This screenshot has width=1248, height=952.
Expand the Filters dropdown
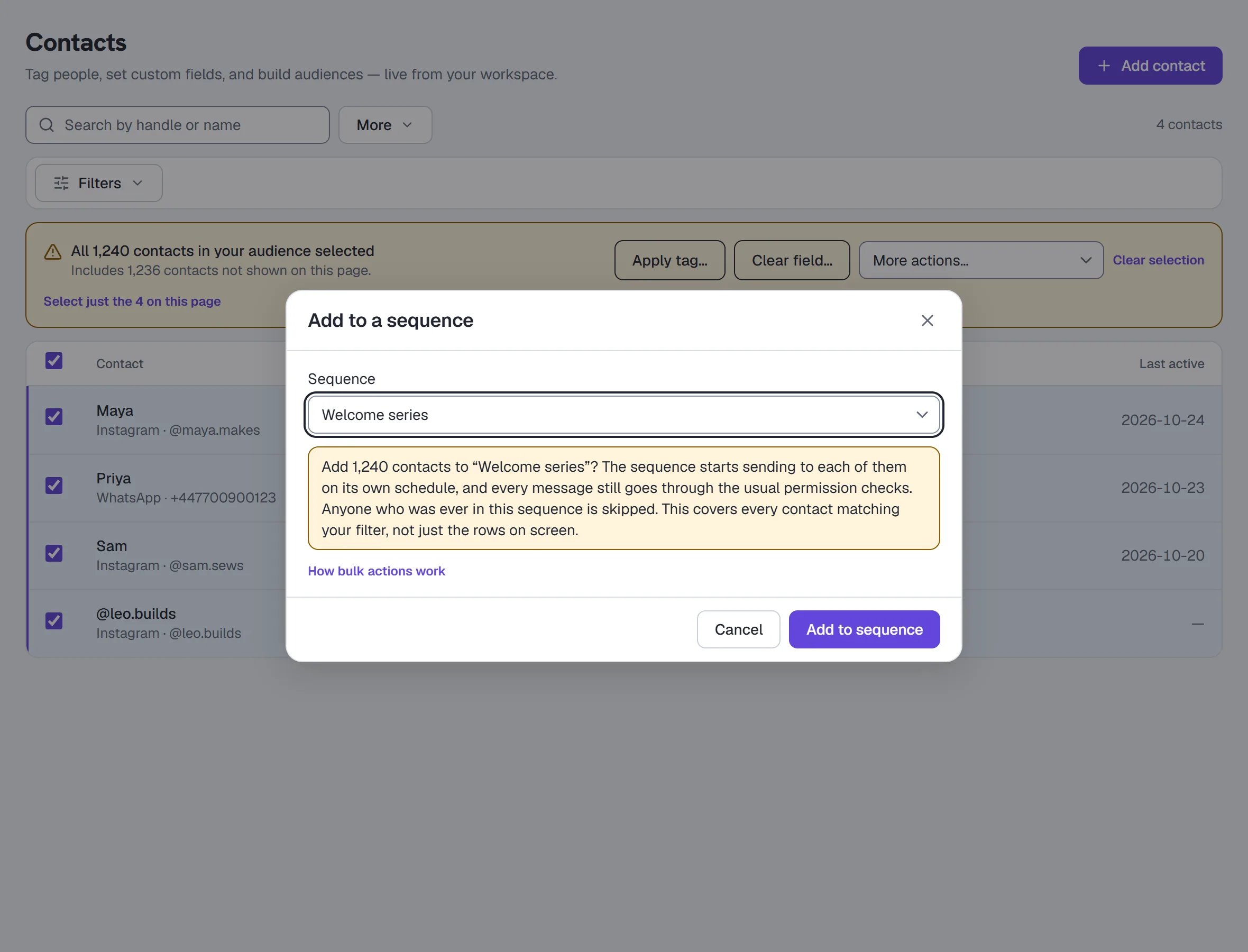pos(98,183)
